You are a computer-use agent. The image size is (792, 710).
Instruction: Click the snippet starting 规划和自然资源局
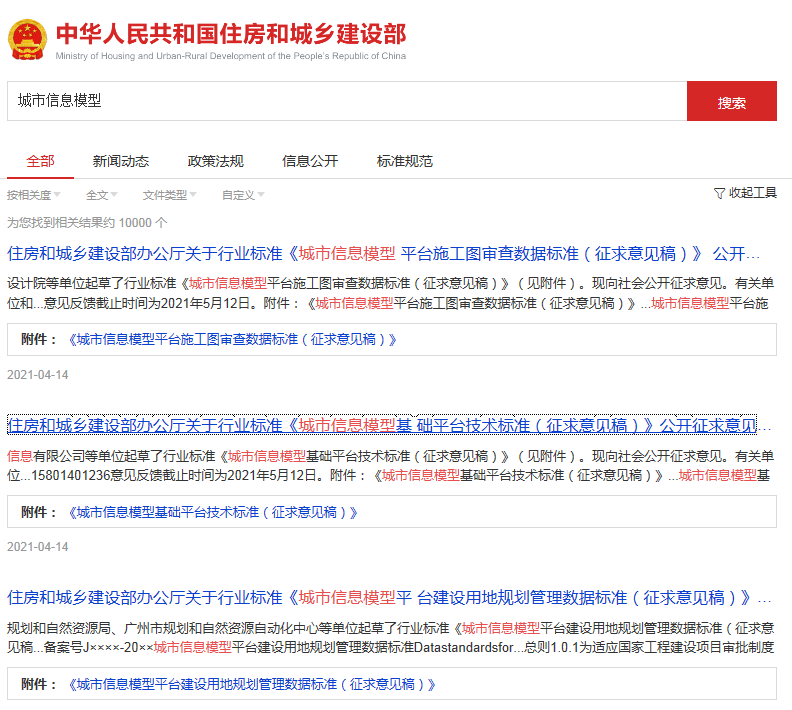(390, 638)
